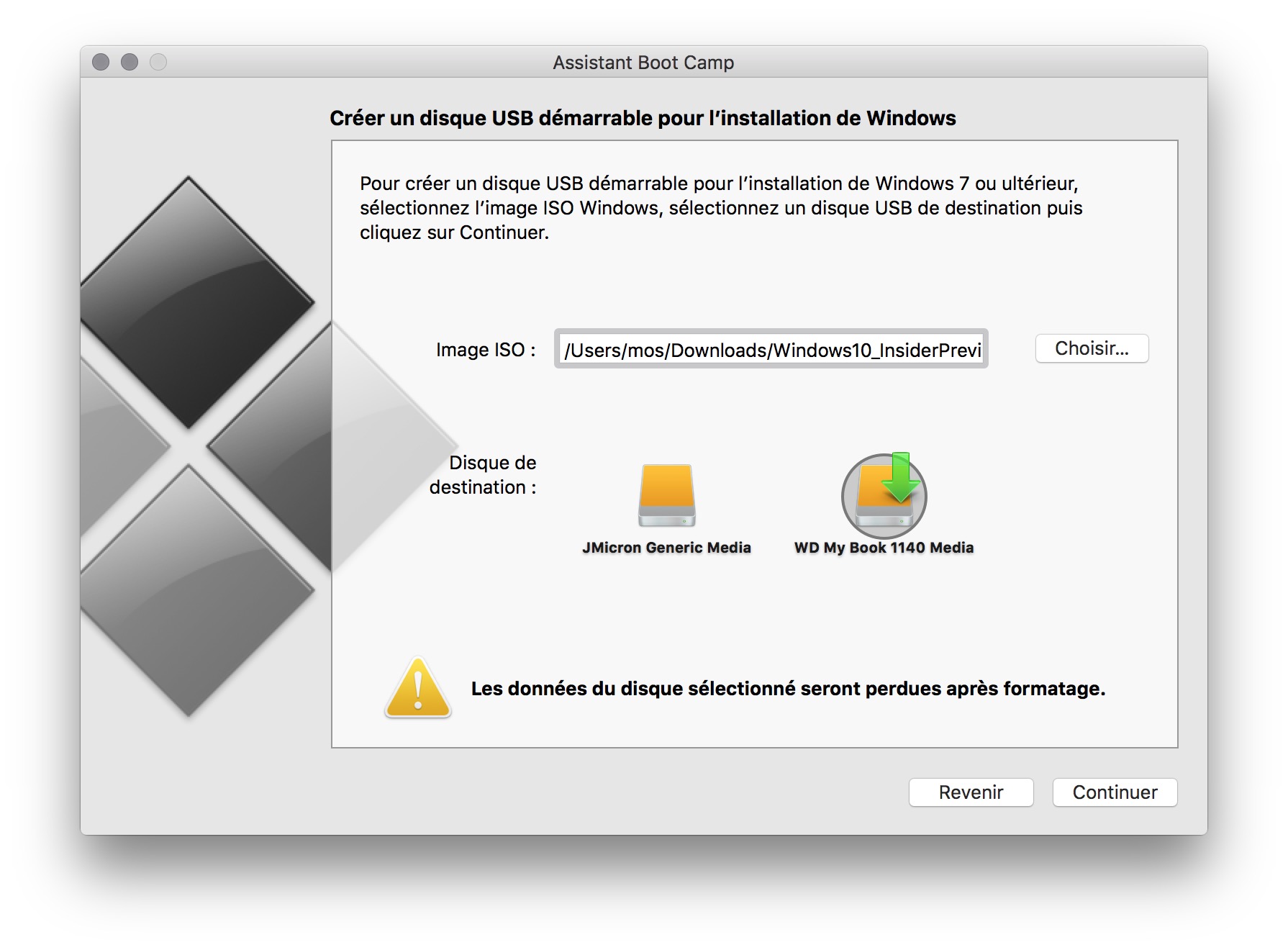Click the instruction paragraph starting "Pour créer"
Screen dimensions: 1288x950
tap(721, 208)
